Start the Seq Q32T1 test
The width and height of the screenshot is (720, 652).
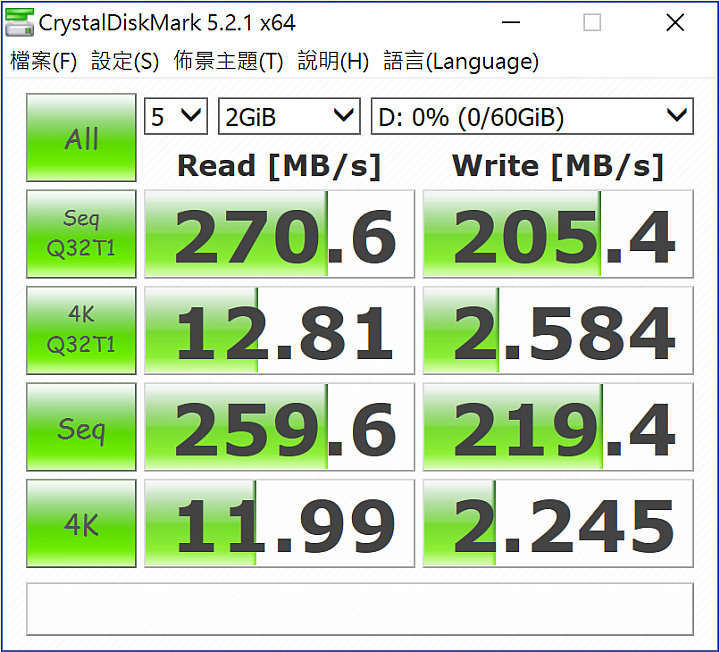pyautogui.click(x=81, y=234)
